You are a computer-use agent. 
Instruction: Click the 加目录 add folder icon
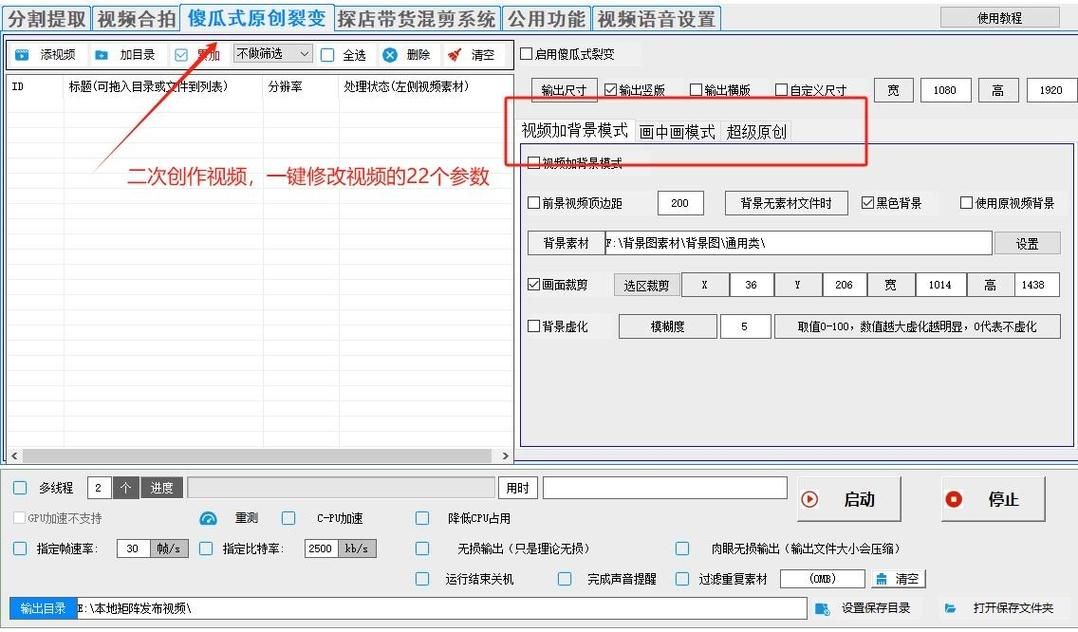tap(101, 55)
